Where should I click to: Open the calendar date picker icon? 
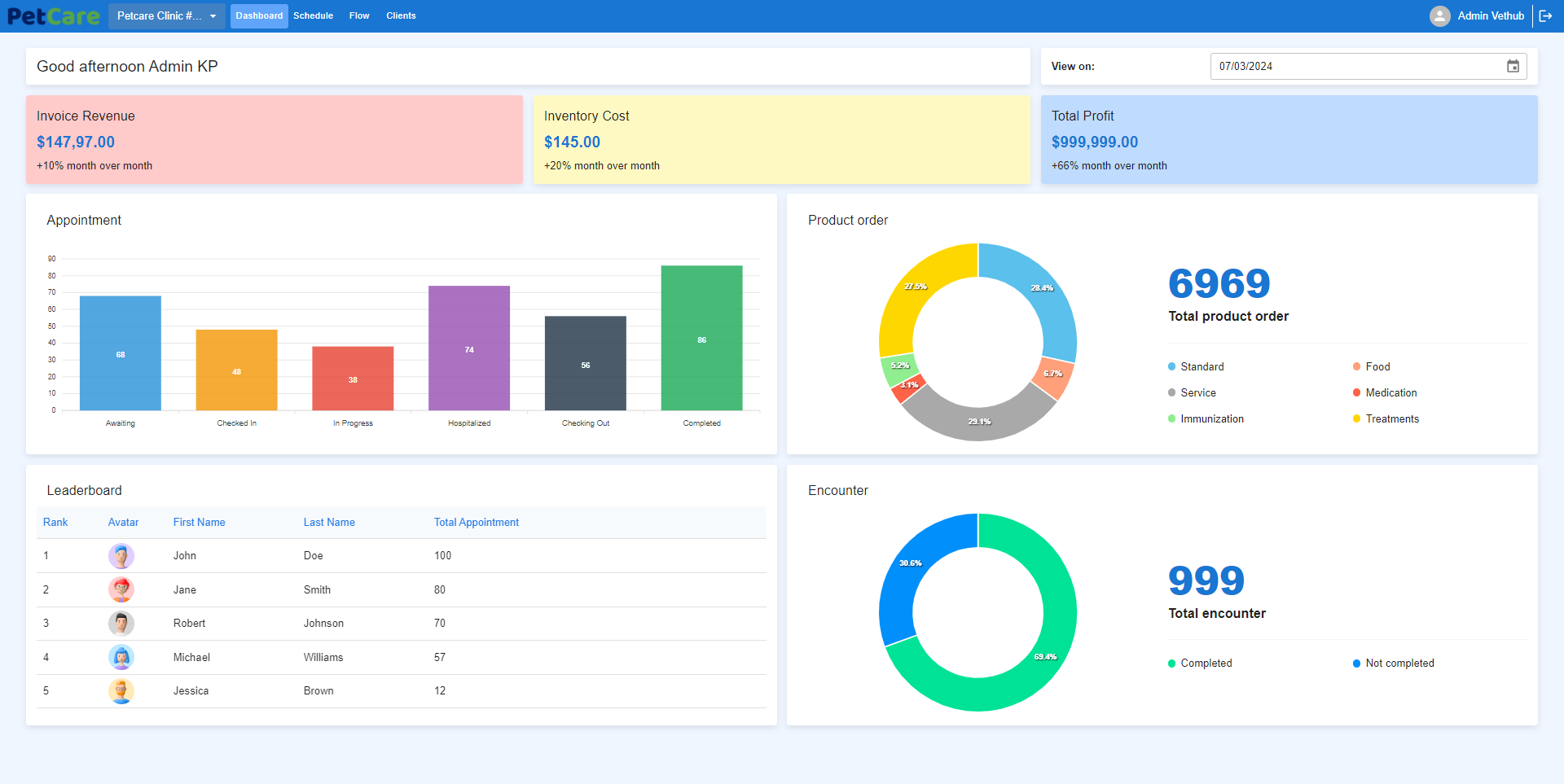coord(1513,66)
